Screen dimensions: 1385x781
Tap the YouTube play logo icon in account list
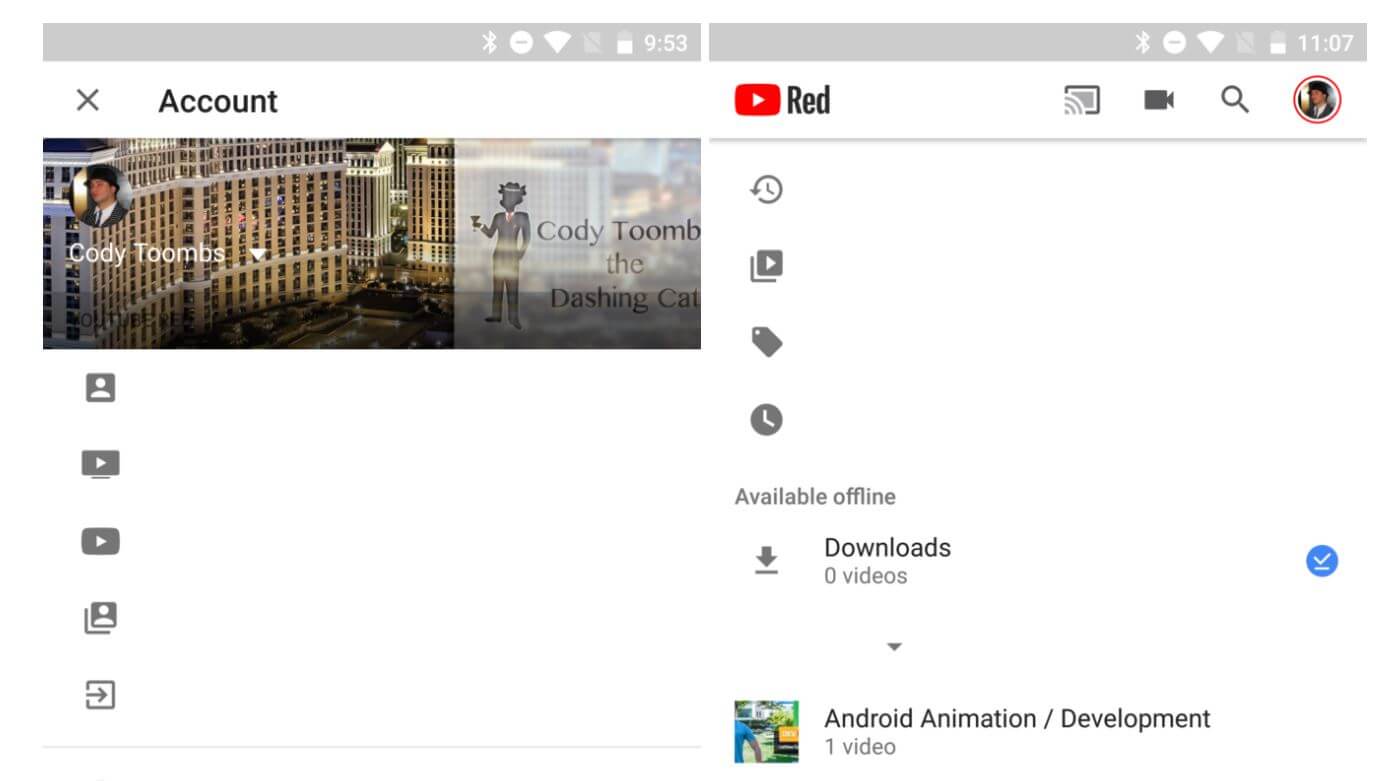(x=100, y=541)
